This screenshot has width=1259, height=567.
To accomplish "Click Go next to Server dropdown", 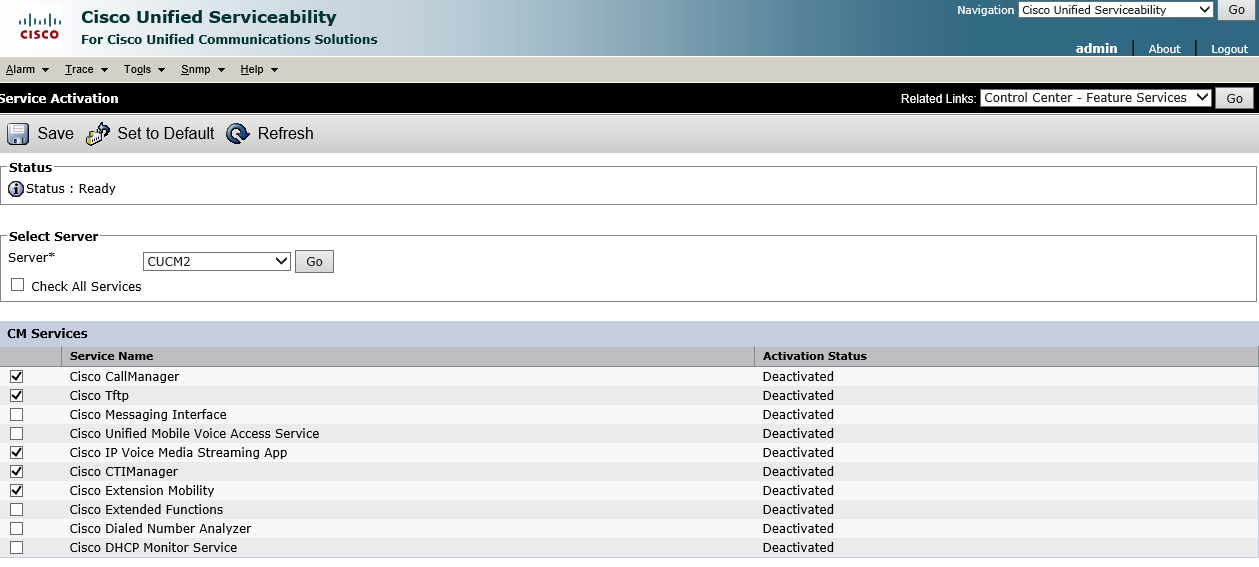I will click(314, 262).
